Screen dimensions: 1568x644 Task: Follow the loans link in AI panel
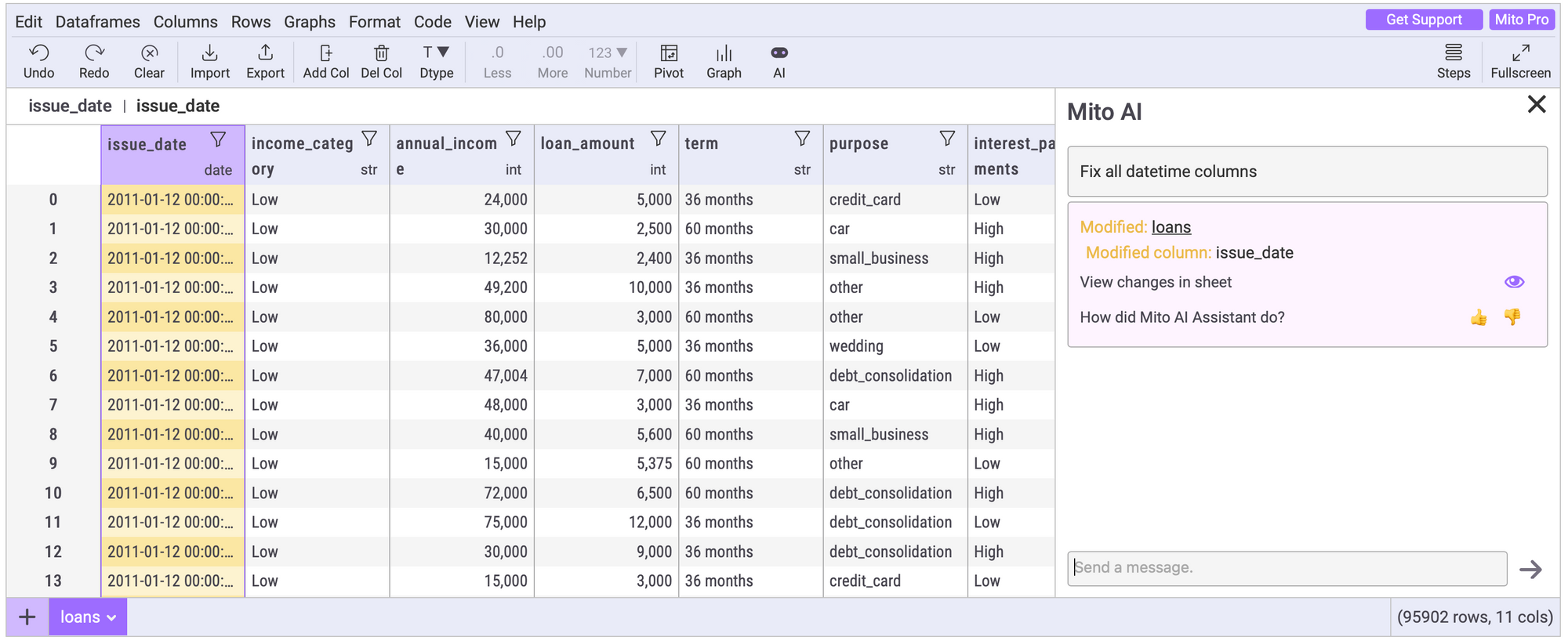click(x=1171, y=227)
